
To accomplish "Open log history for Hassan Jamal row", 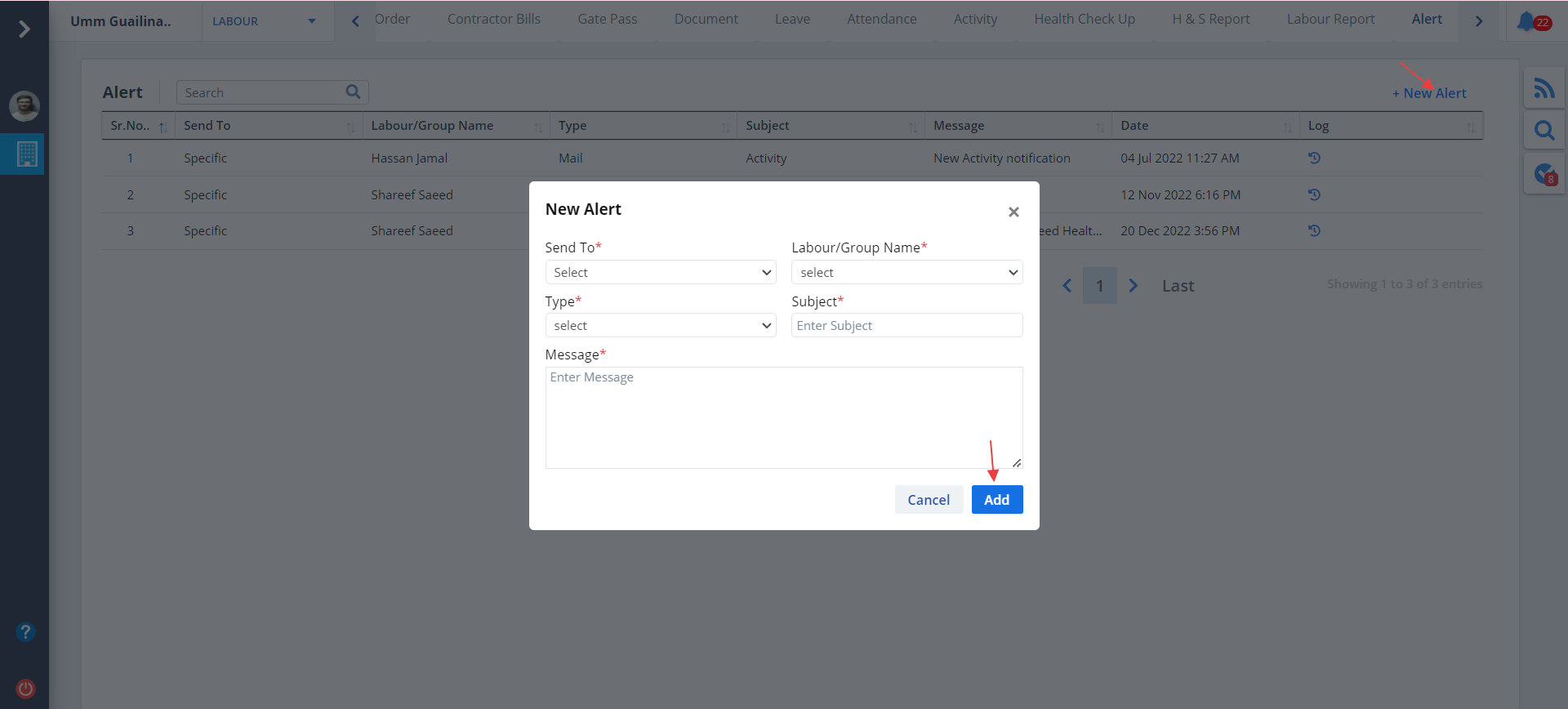I will click(x=1314, y=158).
